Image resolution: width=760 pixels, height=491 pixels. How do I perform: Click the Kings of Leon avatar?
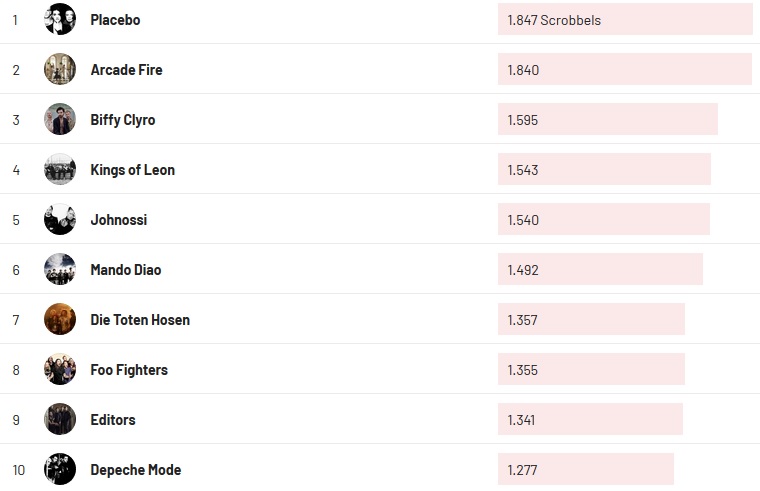[60, 169]
